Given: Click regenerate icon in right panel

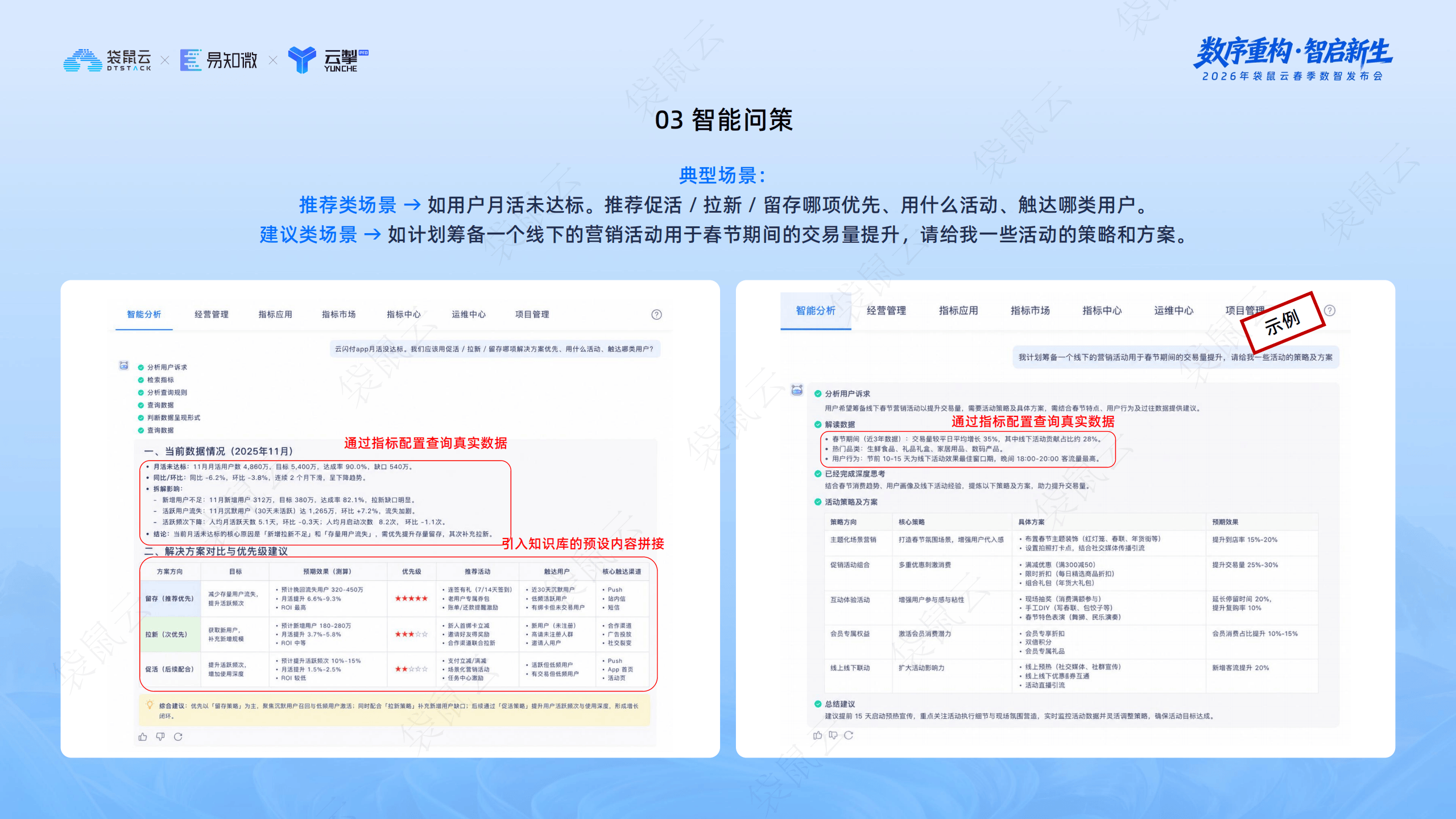Looking at the screenshot, I should [x=849, y=735].
